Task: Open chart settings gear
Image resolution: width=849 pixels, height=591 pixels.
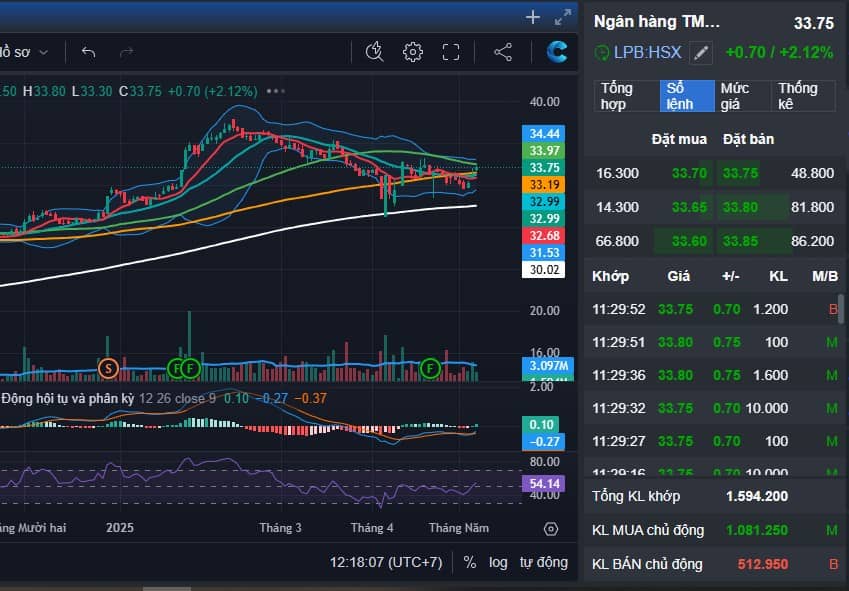Action: pos(413,52)
